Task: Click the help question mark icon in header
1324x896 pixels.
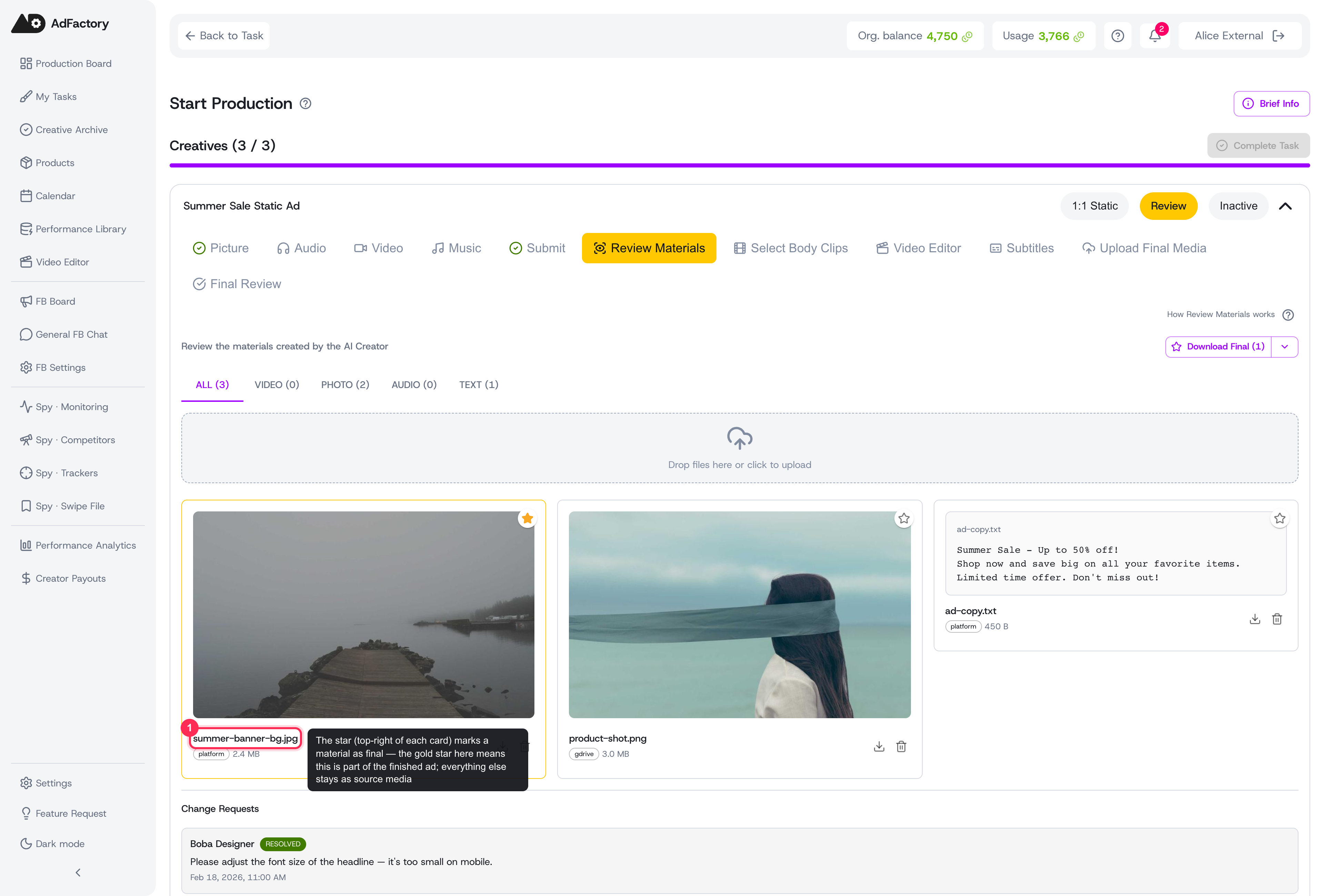Action: click(1118, 36)
